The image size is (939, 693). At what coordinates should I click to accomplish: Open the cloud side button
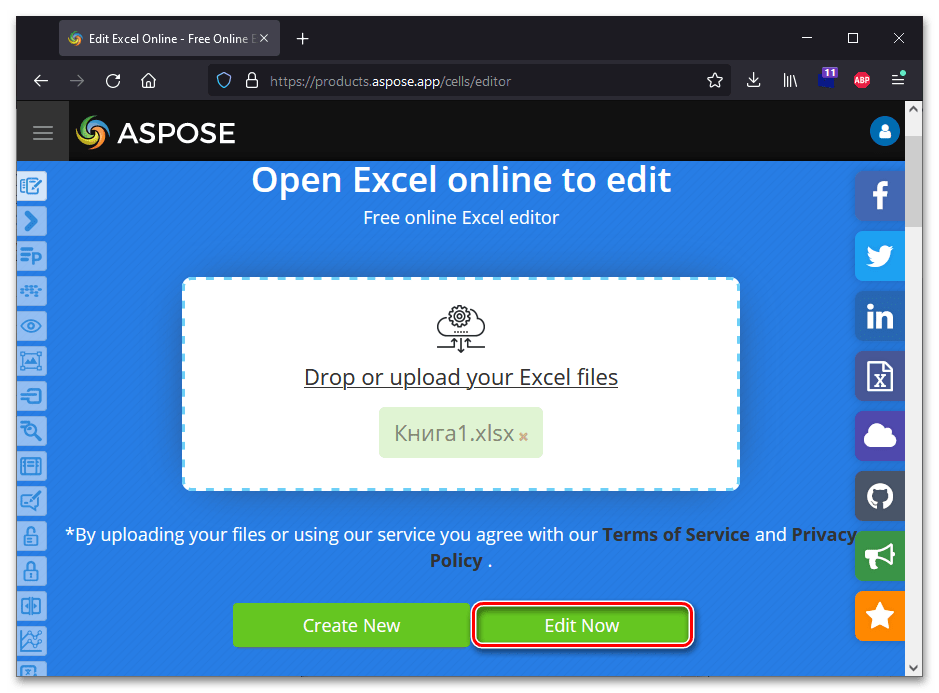[880, 435]
